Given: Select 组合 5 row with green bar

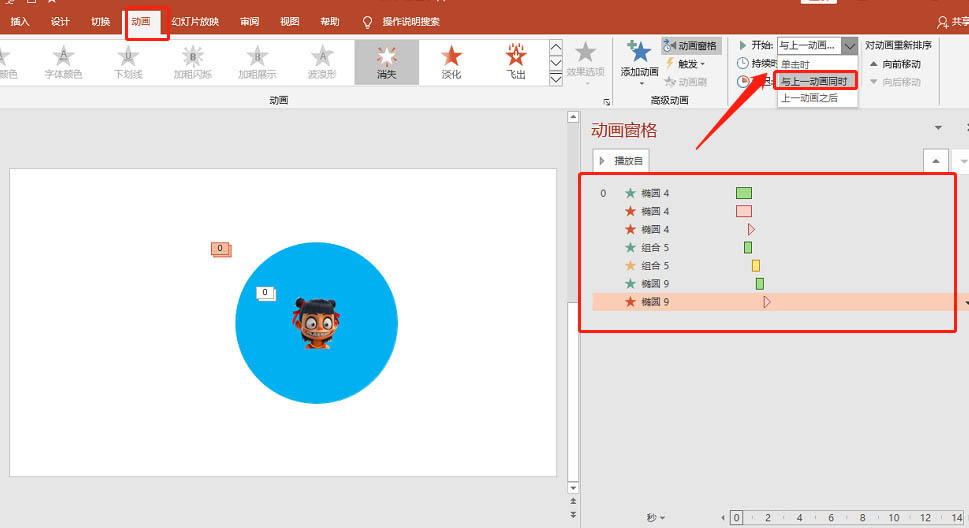Looking at the screenshot, I should tap(779, 247).
